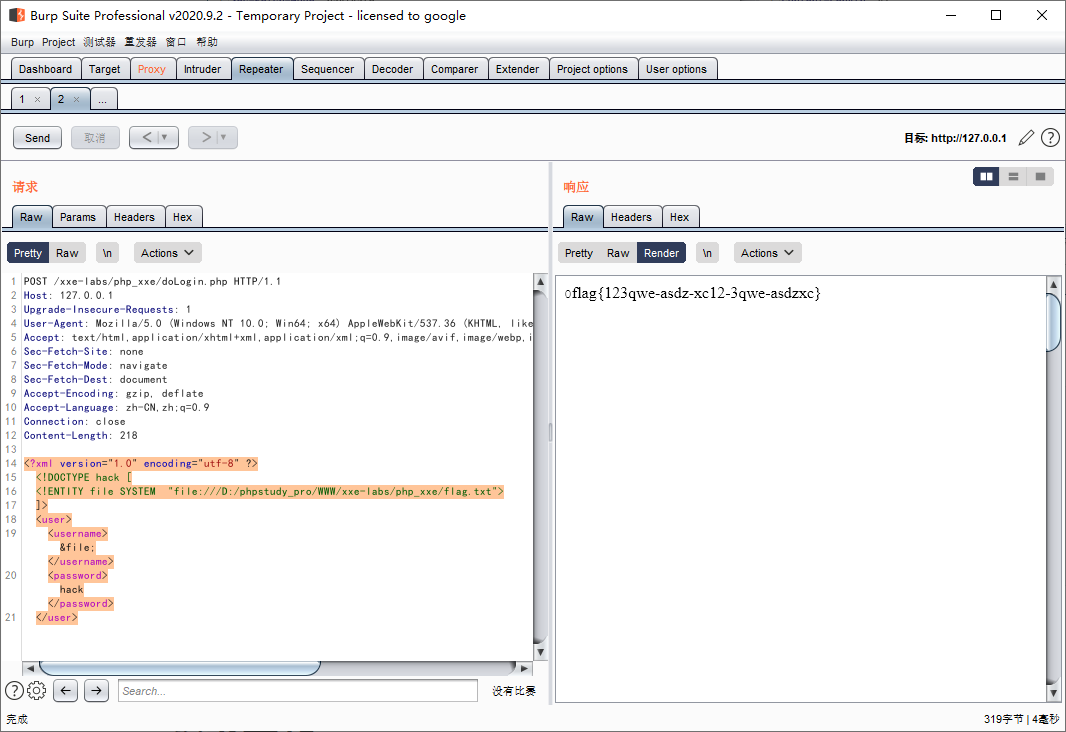
Task: Open the 帮助 menu
Action: pos(207,42)
